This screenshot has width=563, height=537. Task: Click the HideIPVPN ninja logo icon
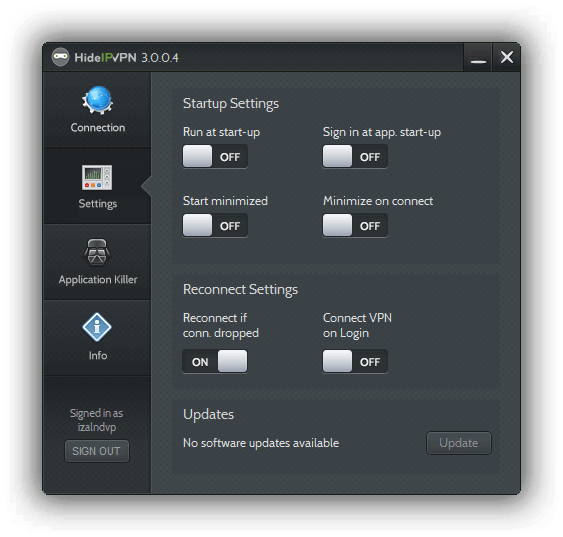click(60, 57)
